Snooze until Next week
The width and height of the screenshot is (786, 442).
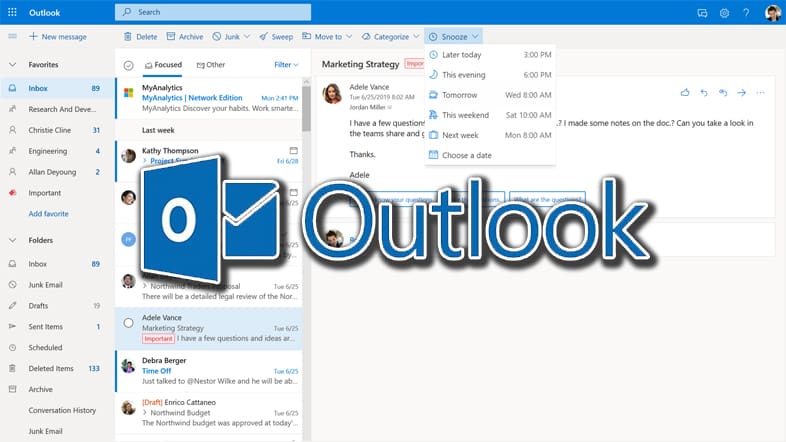point(490,135)
